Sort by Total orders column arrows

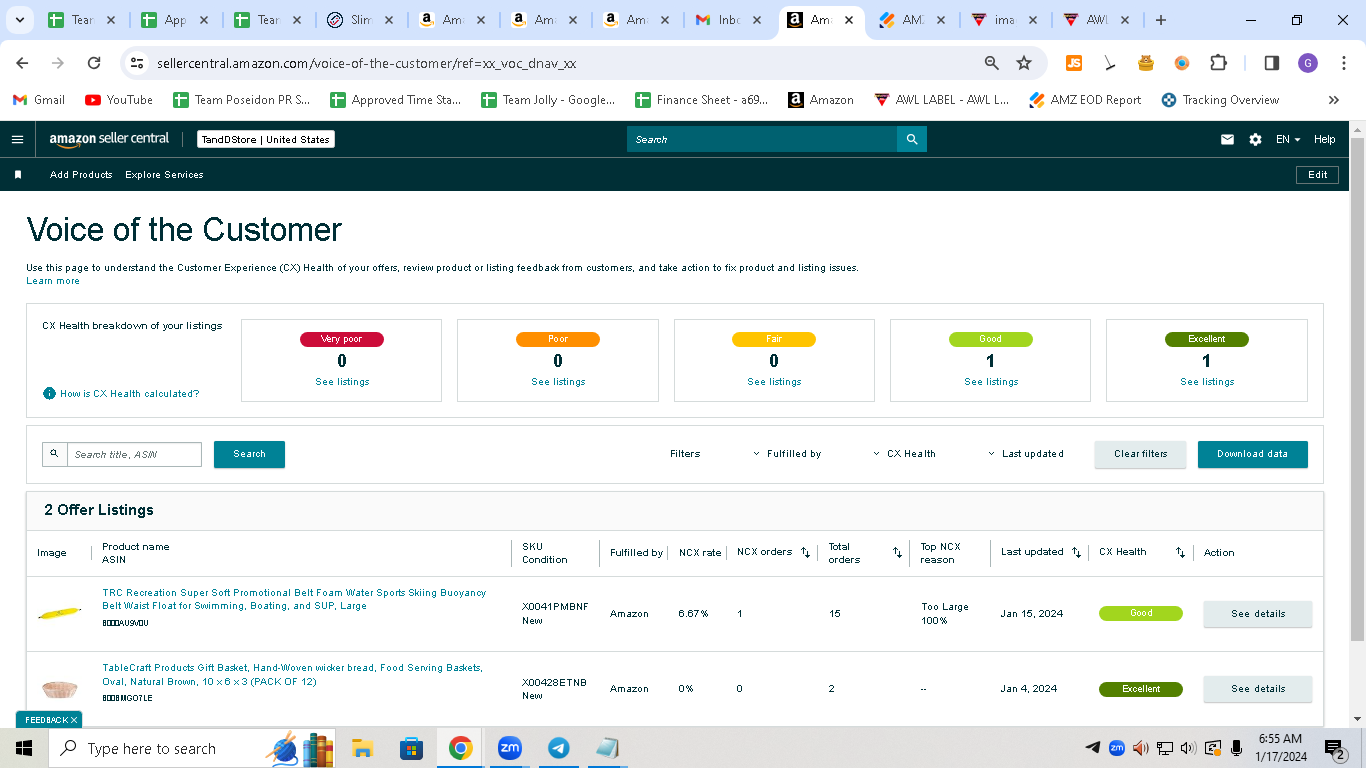(x=897, y=552)
